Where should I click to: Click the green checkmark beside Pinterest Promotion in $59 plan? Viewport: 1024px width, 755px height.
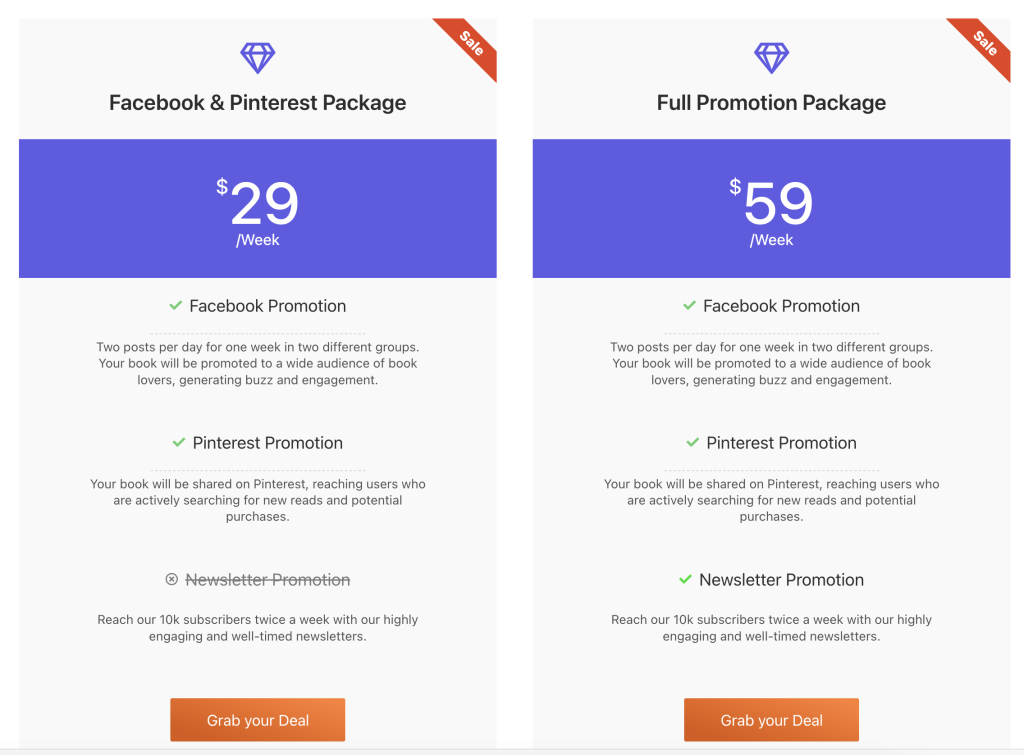pos(693,442)
